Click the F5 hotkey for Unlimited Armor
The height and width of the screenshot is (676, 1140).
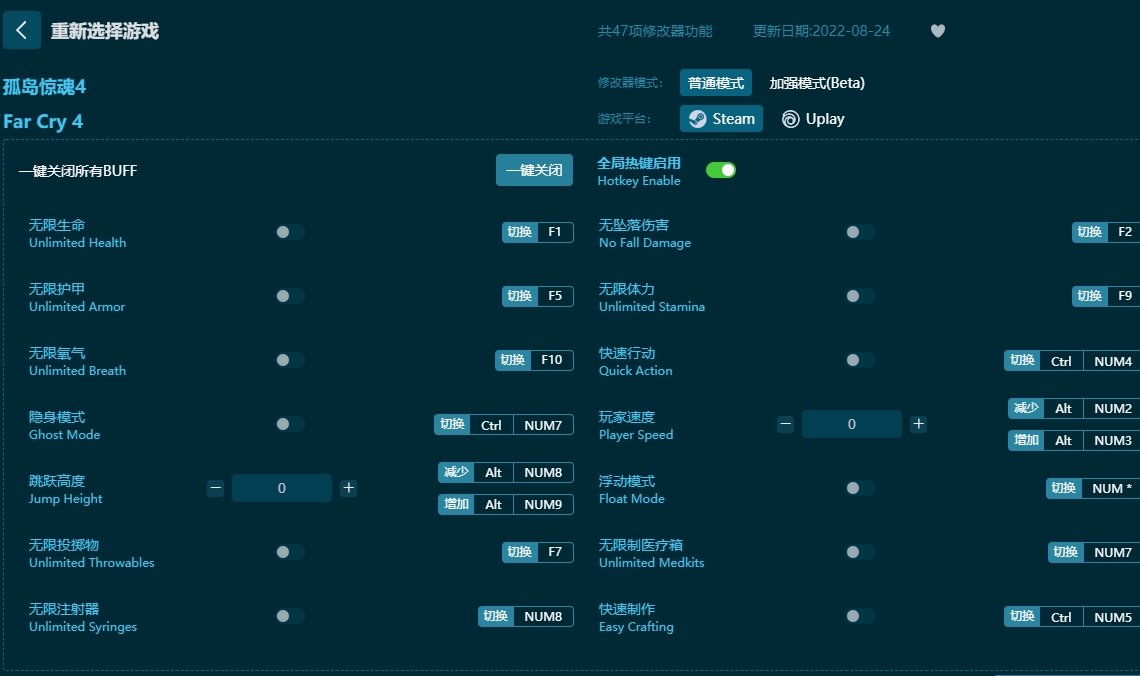coord(537,296)
